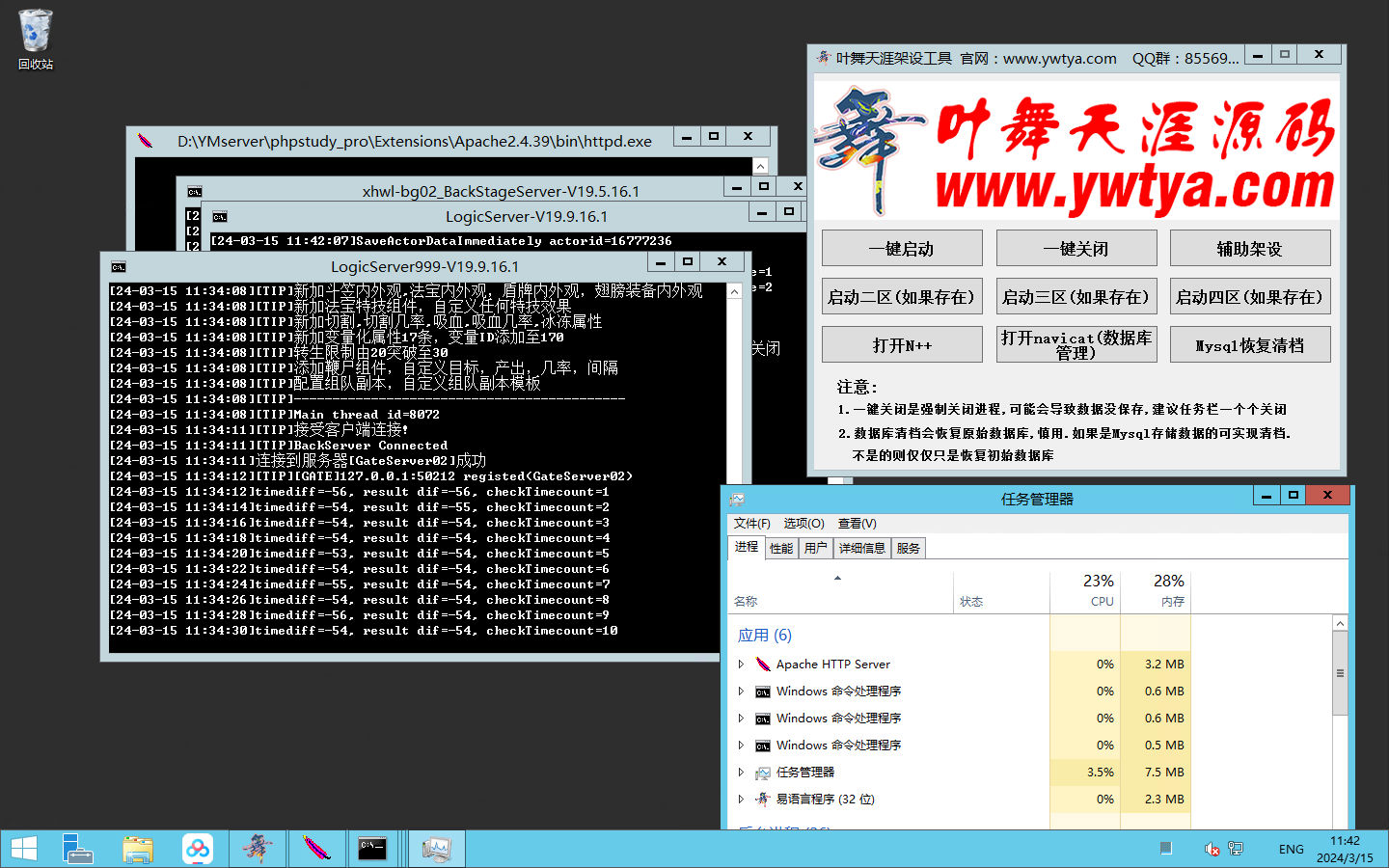
Task: Expand the first Windows 命令处理程序 row
Action: (741, 691)
